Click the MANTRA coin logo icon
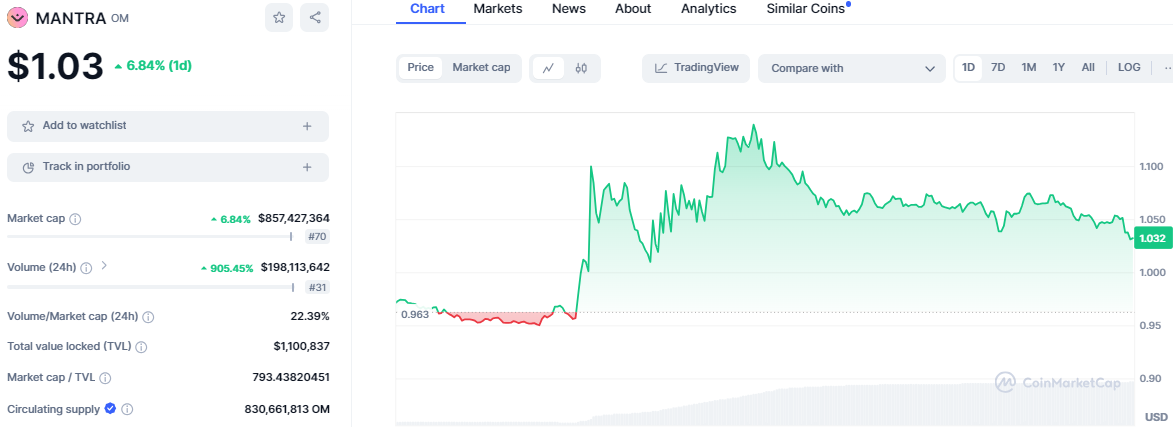The image size is (1173, 427). (18, 18)
